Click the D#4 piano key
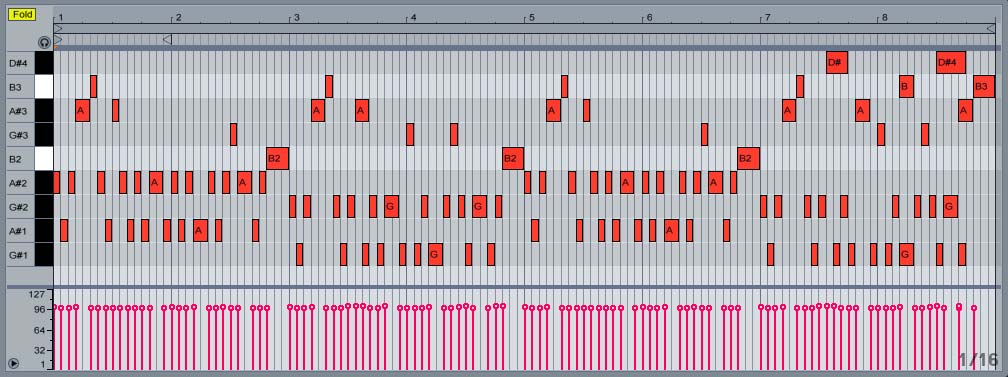 tap(44, 62)
